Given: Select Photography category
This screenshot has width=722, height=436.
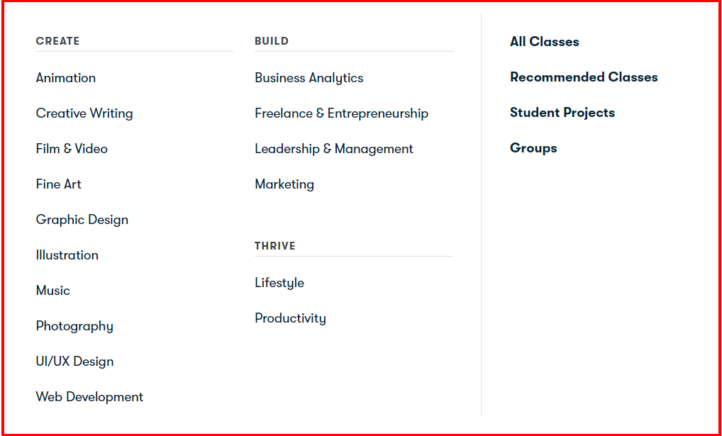Looking at the screenshot, I should tap(74, 326).
